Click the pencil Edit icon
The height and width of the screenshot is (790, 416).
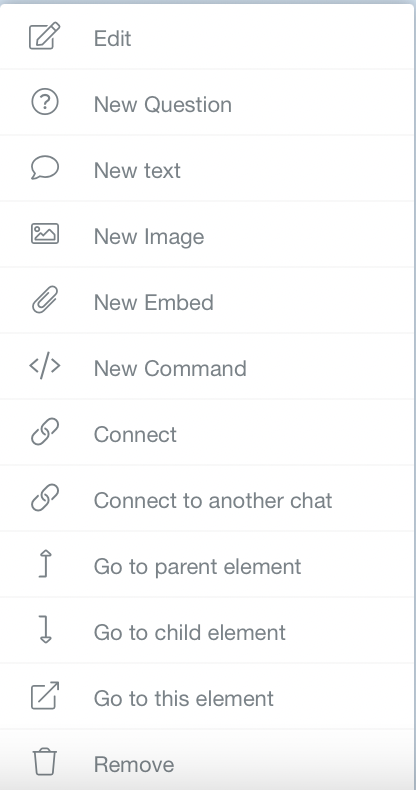tap(45, 36)
